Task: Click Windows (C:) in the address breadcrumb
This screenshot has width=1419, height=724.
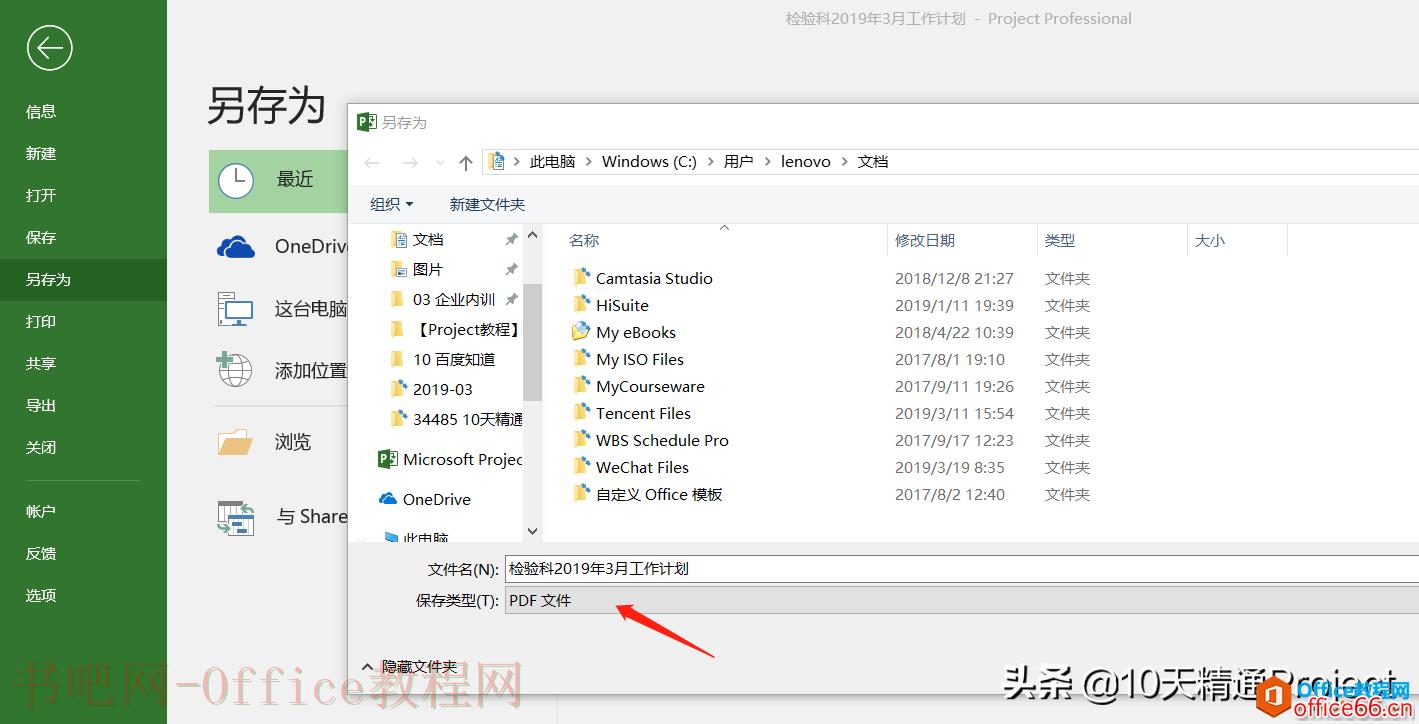Action: coord(649,161)
